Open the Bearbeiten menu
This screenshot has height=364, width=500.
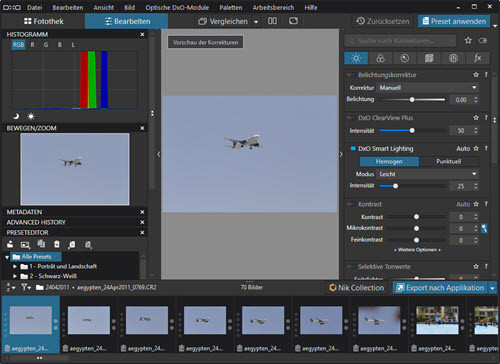click(x=68, y=7)
